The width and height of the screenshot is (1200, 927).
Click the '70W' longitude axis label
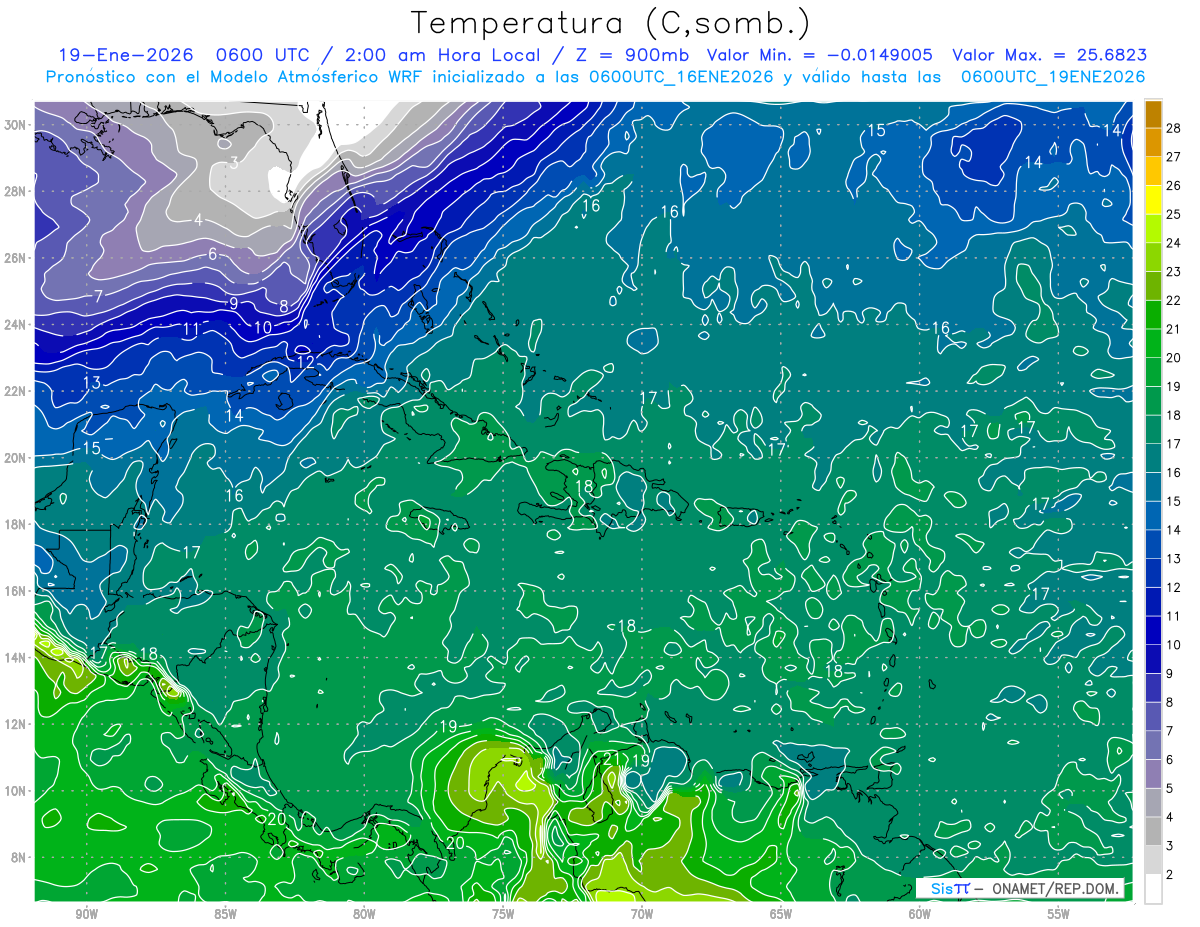[642, 914]
